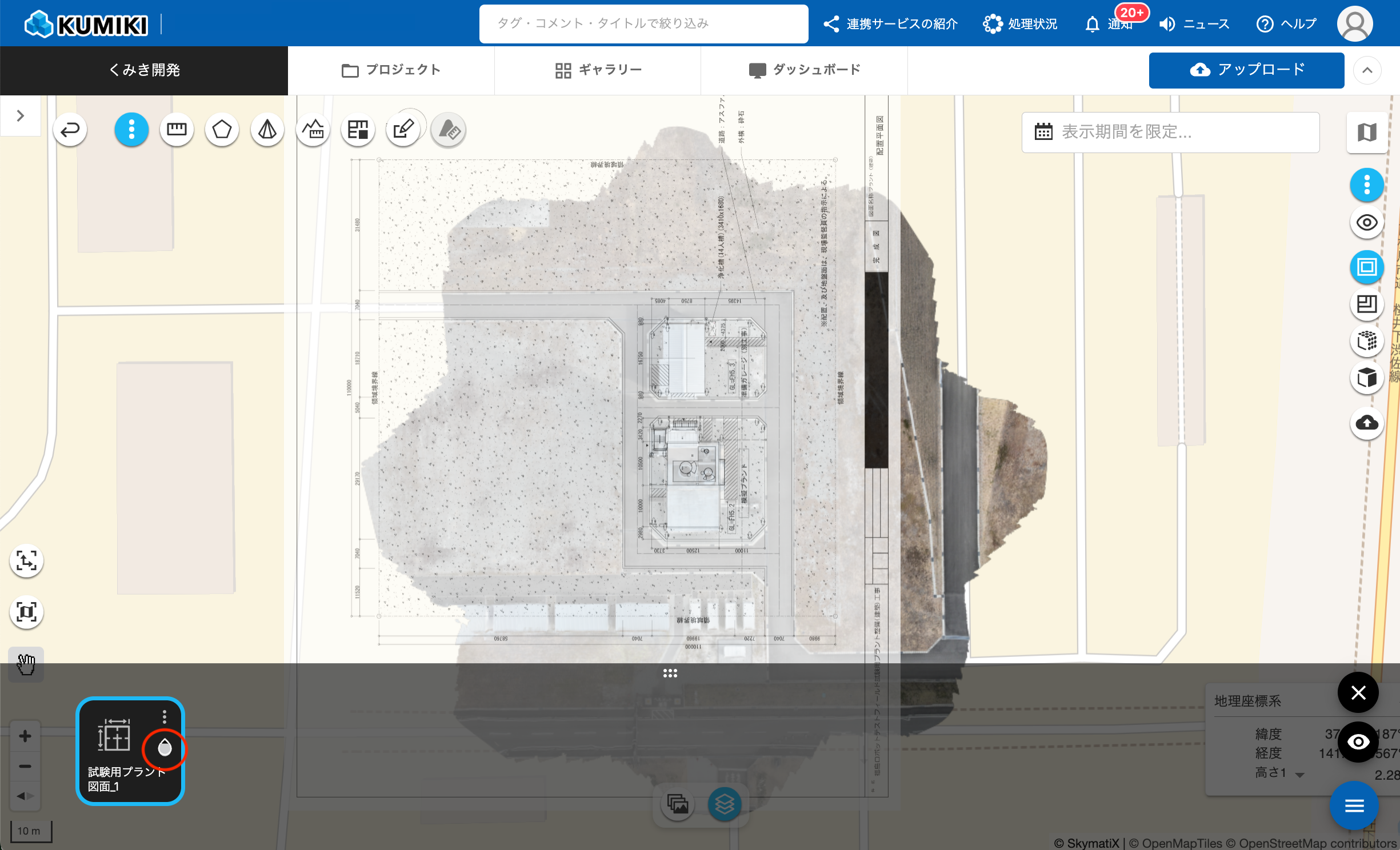Open the ギャラリー tab

coord(598,70)
